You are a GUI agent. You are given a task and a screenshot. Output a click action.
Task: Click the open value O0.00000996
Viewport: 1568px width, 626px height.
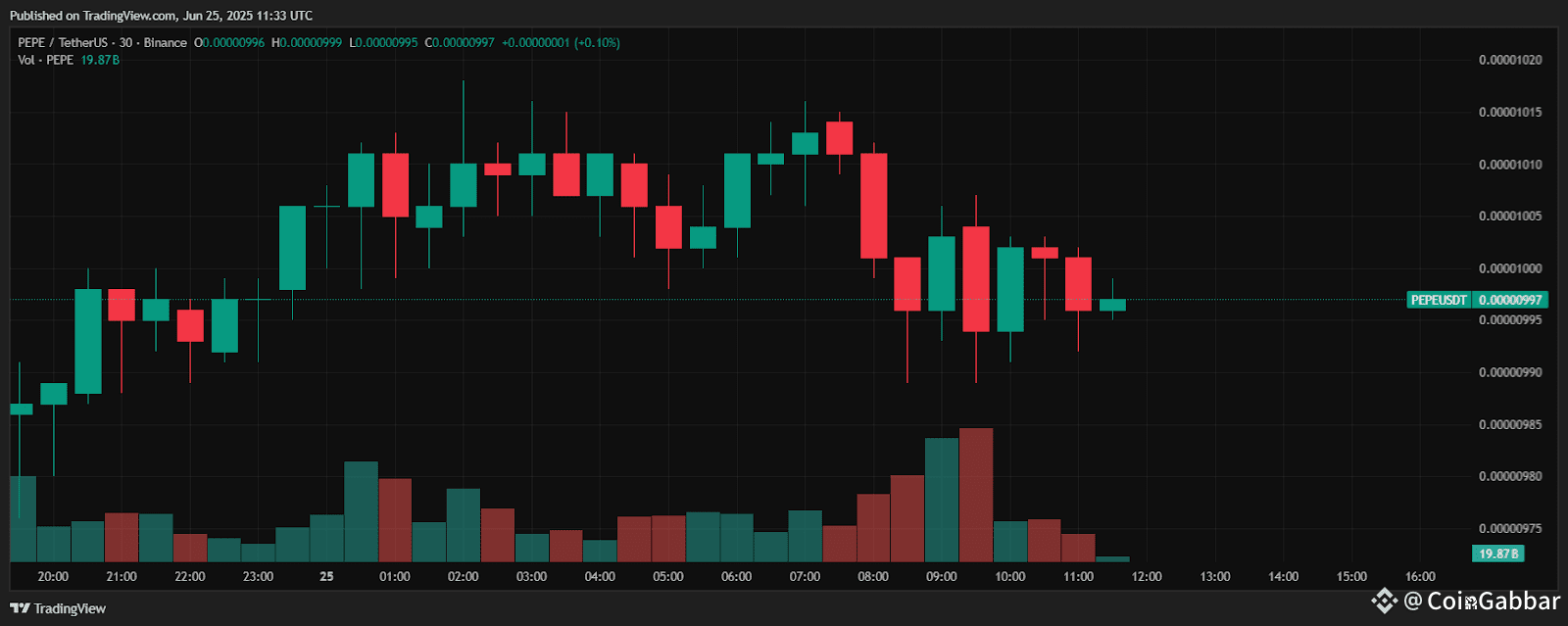[229, 43]
